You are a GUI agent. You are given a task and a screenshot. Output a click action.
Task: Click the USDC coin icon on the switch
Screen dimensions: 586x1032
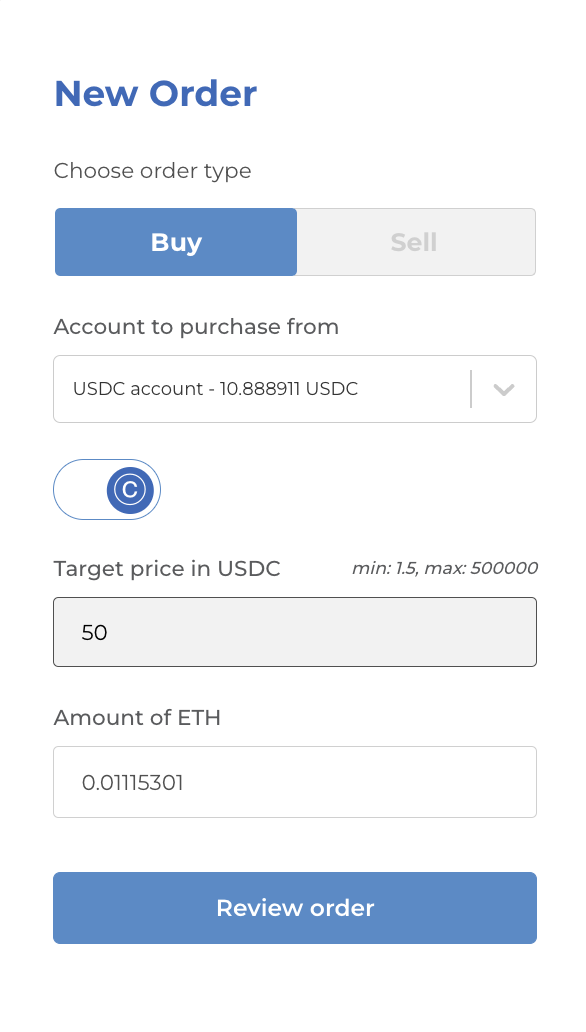(130, 490)
